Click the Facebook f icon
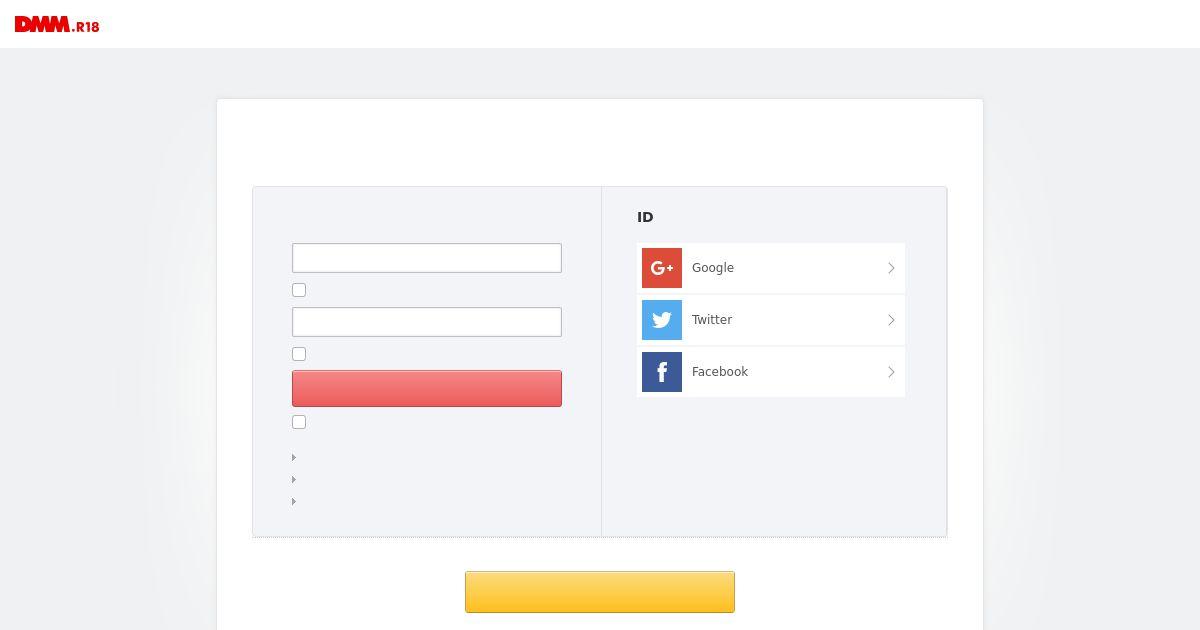This screenshot has height=630, width=1200. click(662, 372)
